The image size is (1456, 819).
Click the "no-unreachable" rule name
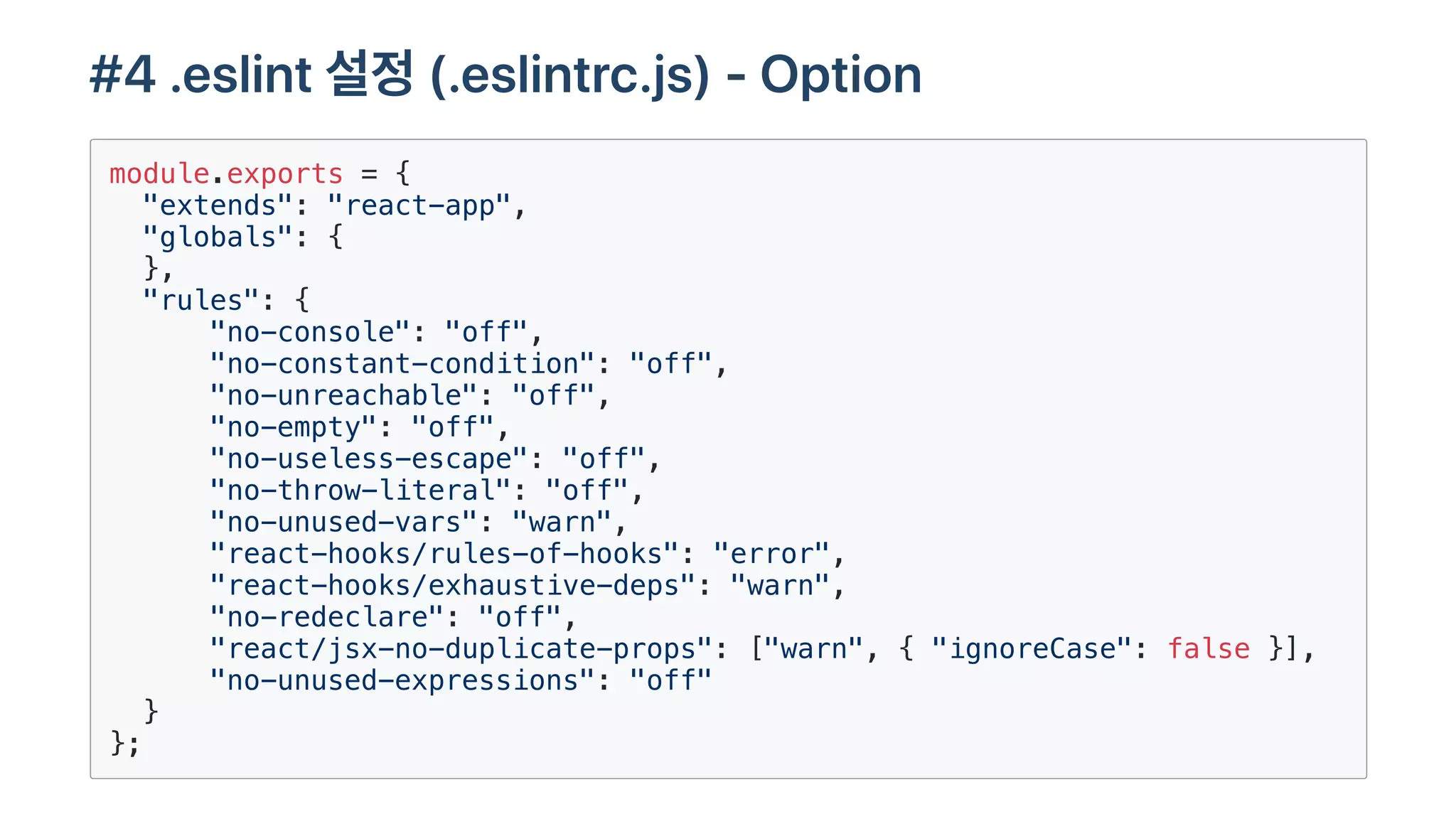coord(344,396)
